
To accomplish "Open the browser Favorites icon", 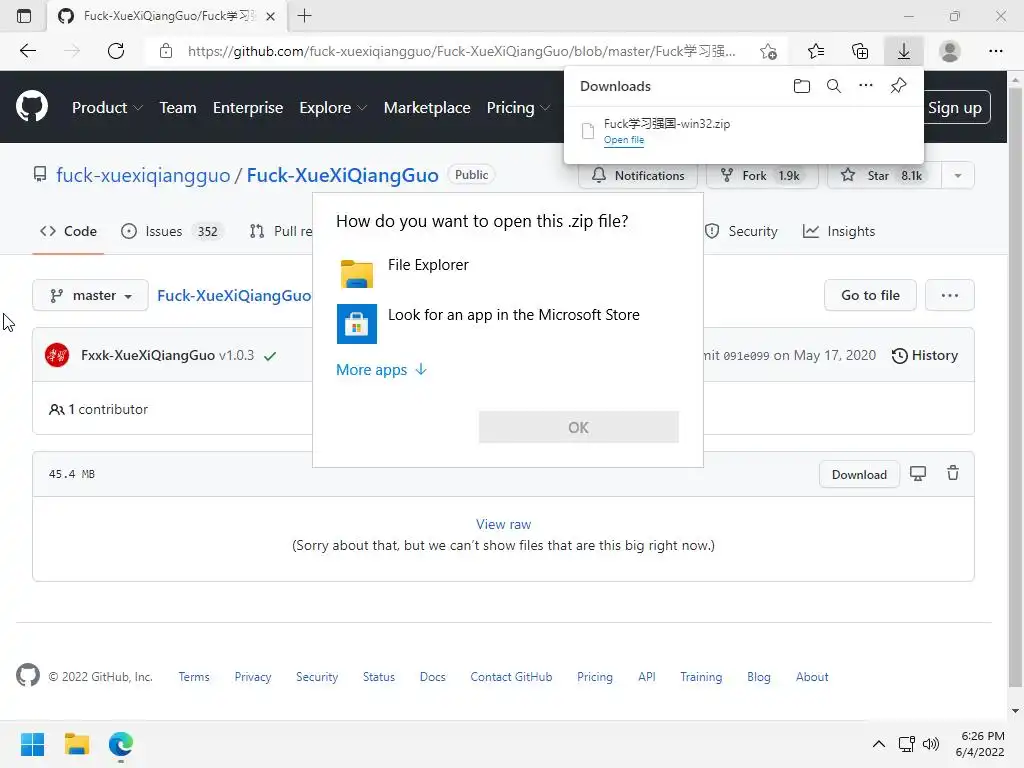I will point(816,51).
